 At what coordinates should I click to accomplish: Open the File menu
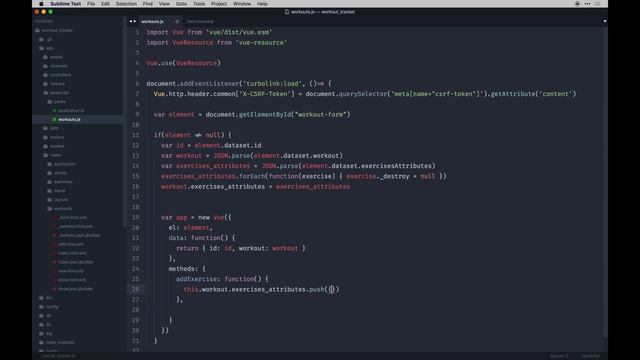pos(91,4)
